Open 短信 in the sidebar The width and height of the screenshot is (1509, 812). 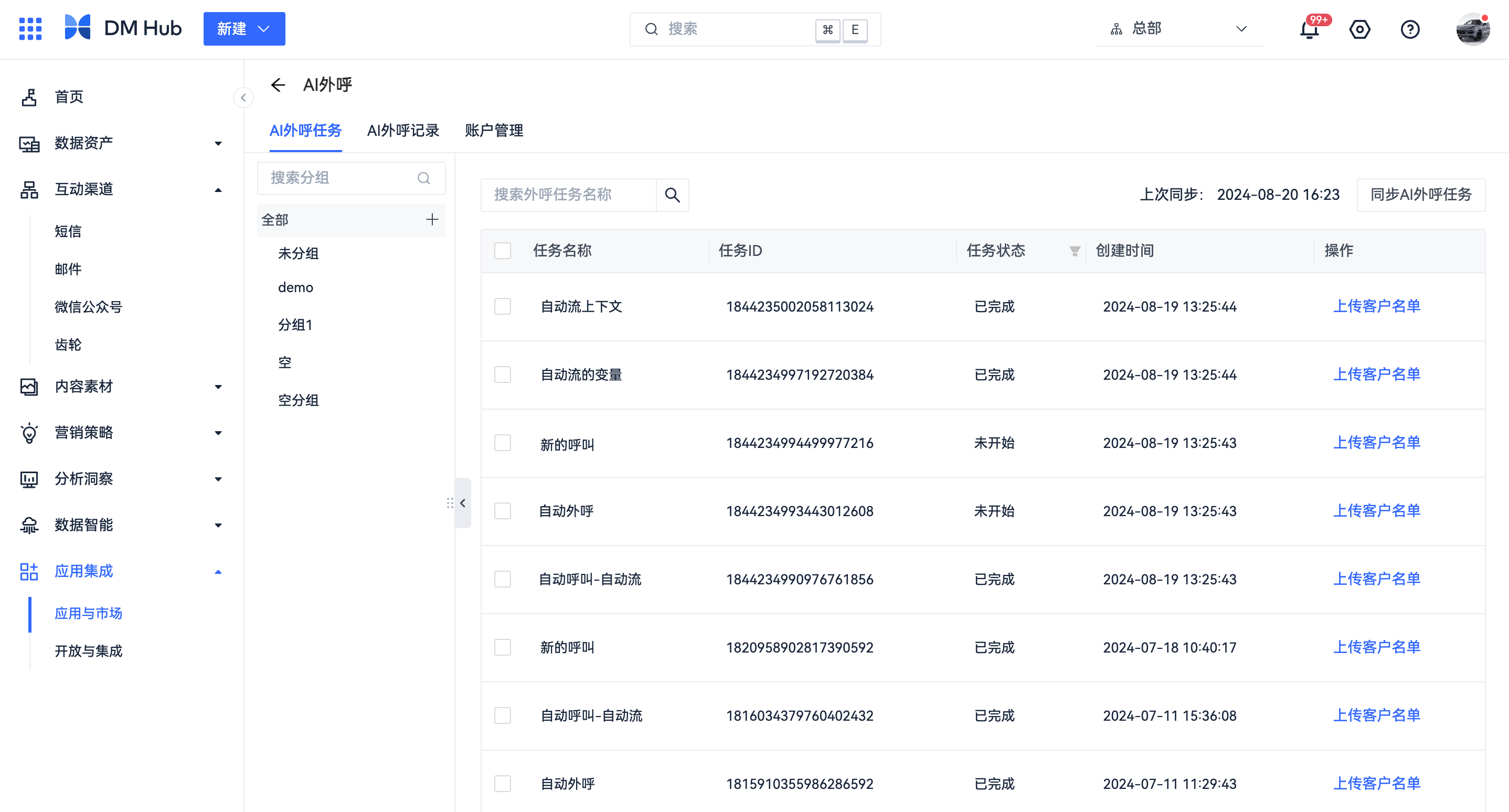tap(68, 231)
